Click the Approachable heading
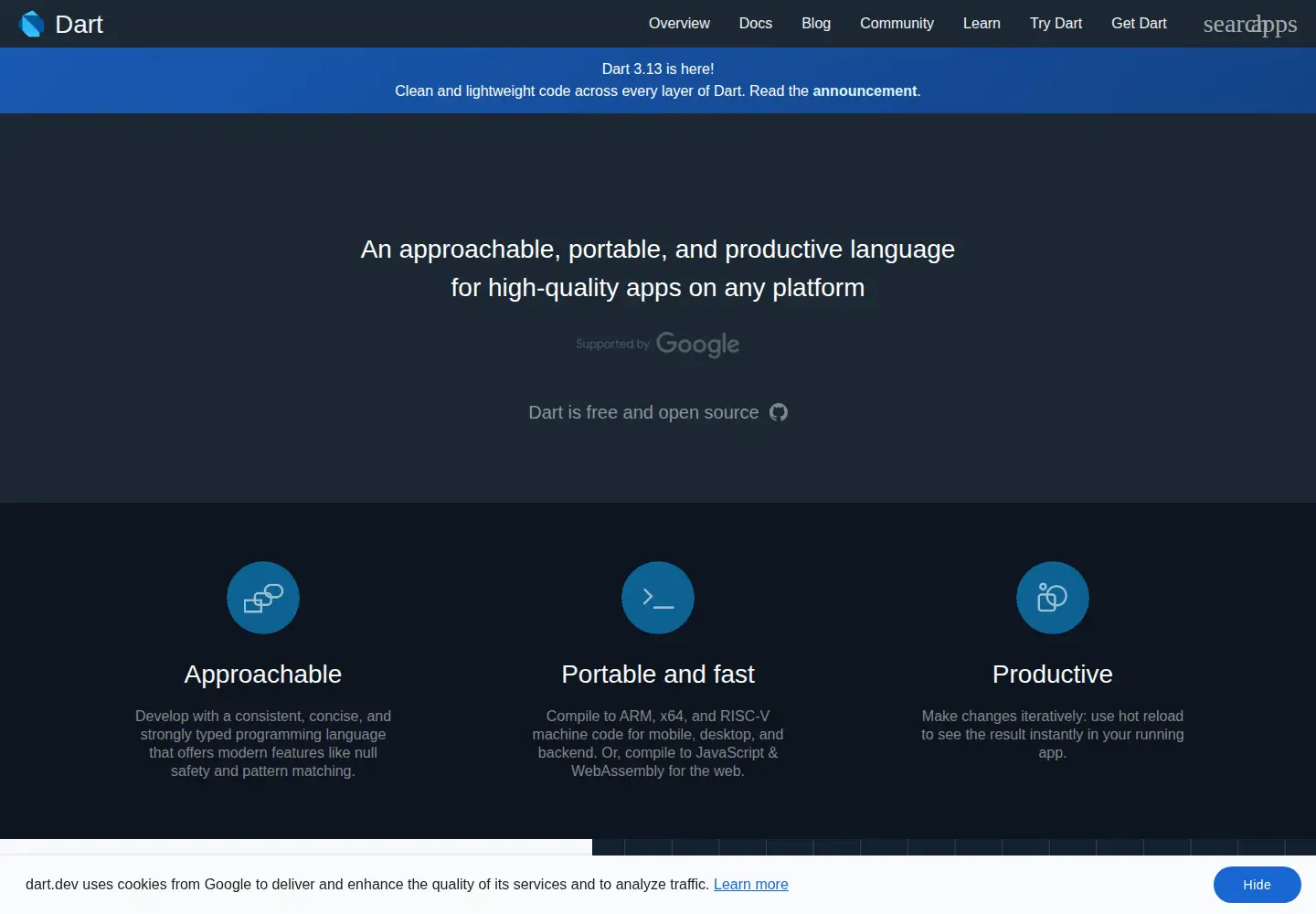Viewport: 1316px width, 914px height. pos(263,675)
